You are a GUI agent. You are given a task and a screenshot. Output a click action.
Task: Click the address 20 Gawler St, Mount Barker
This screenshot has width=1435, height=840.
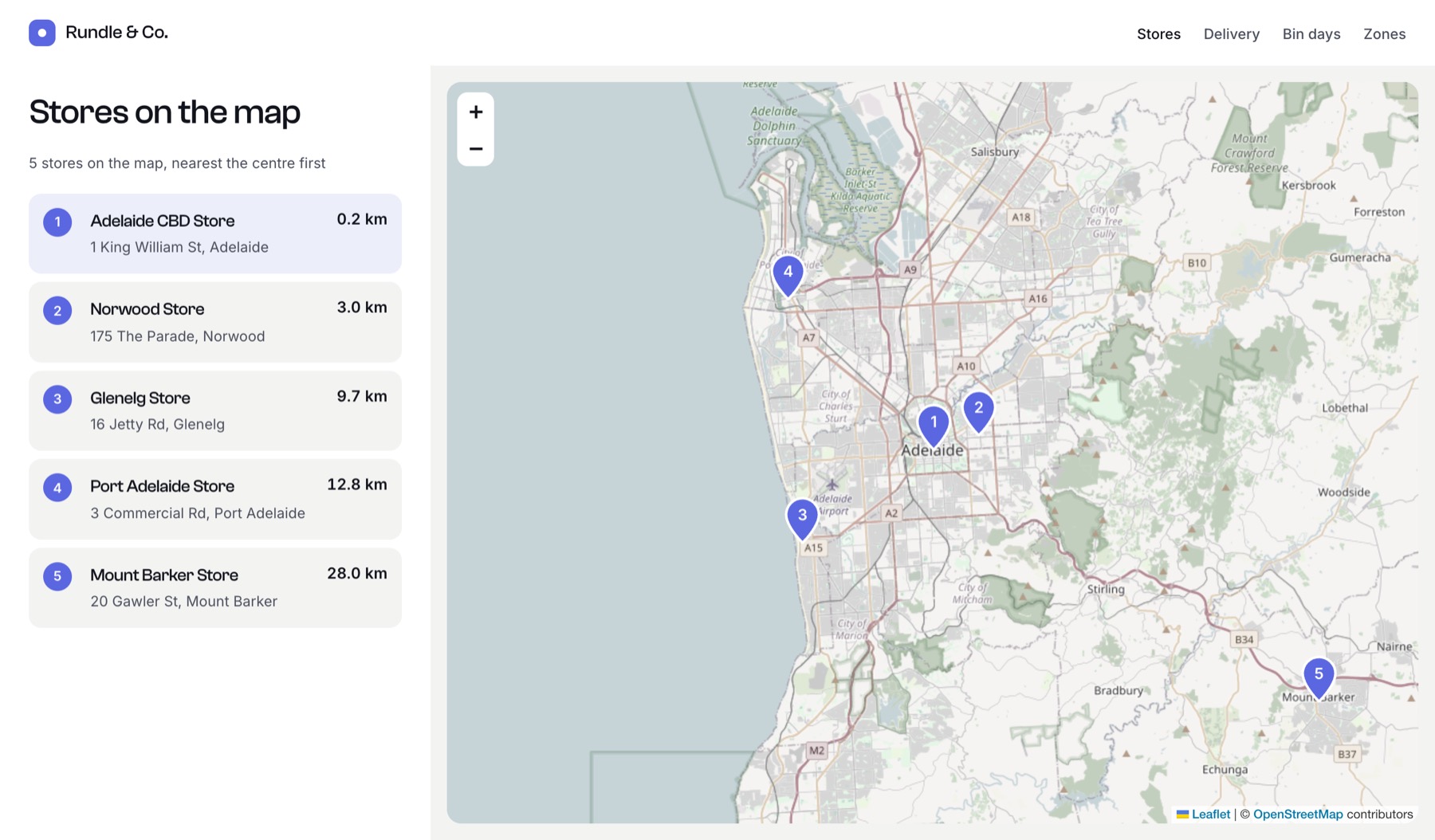(184, 601)
